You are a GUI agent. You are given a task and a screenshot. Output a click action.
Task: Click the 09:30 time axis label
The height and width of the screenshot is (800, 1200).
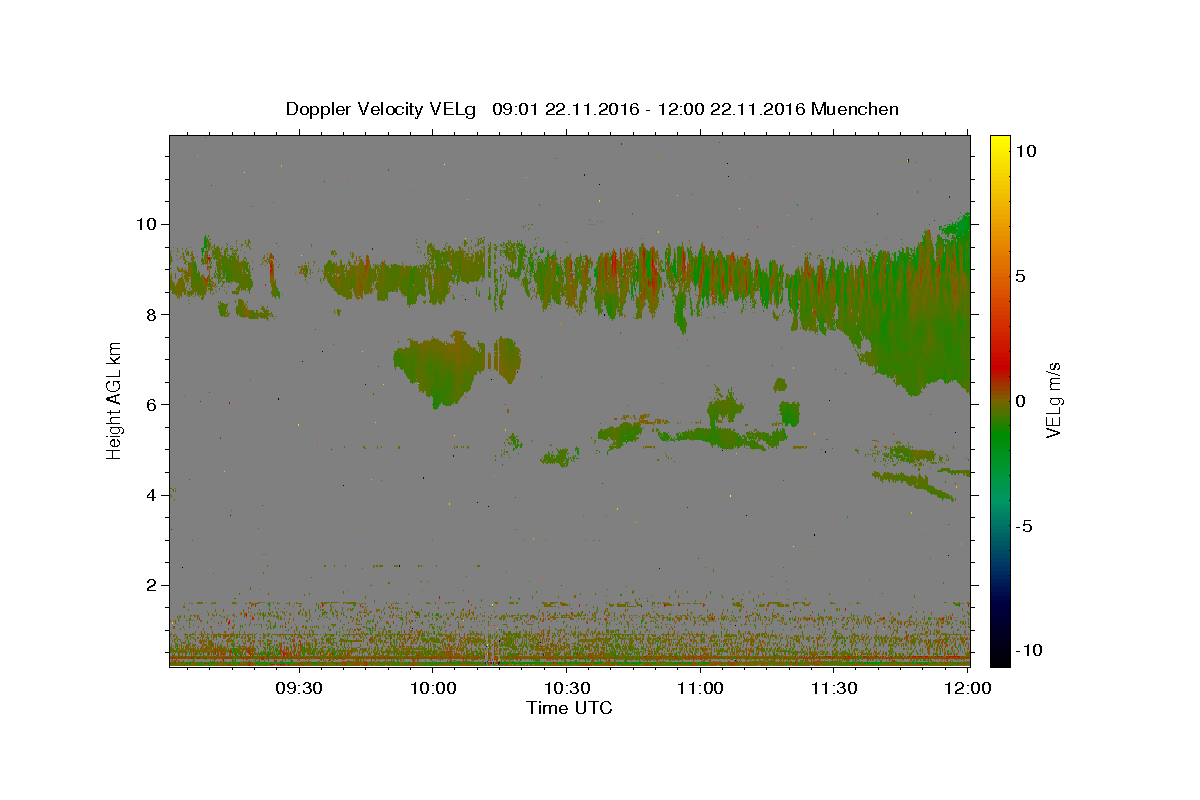[x=299, y=688]
